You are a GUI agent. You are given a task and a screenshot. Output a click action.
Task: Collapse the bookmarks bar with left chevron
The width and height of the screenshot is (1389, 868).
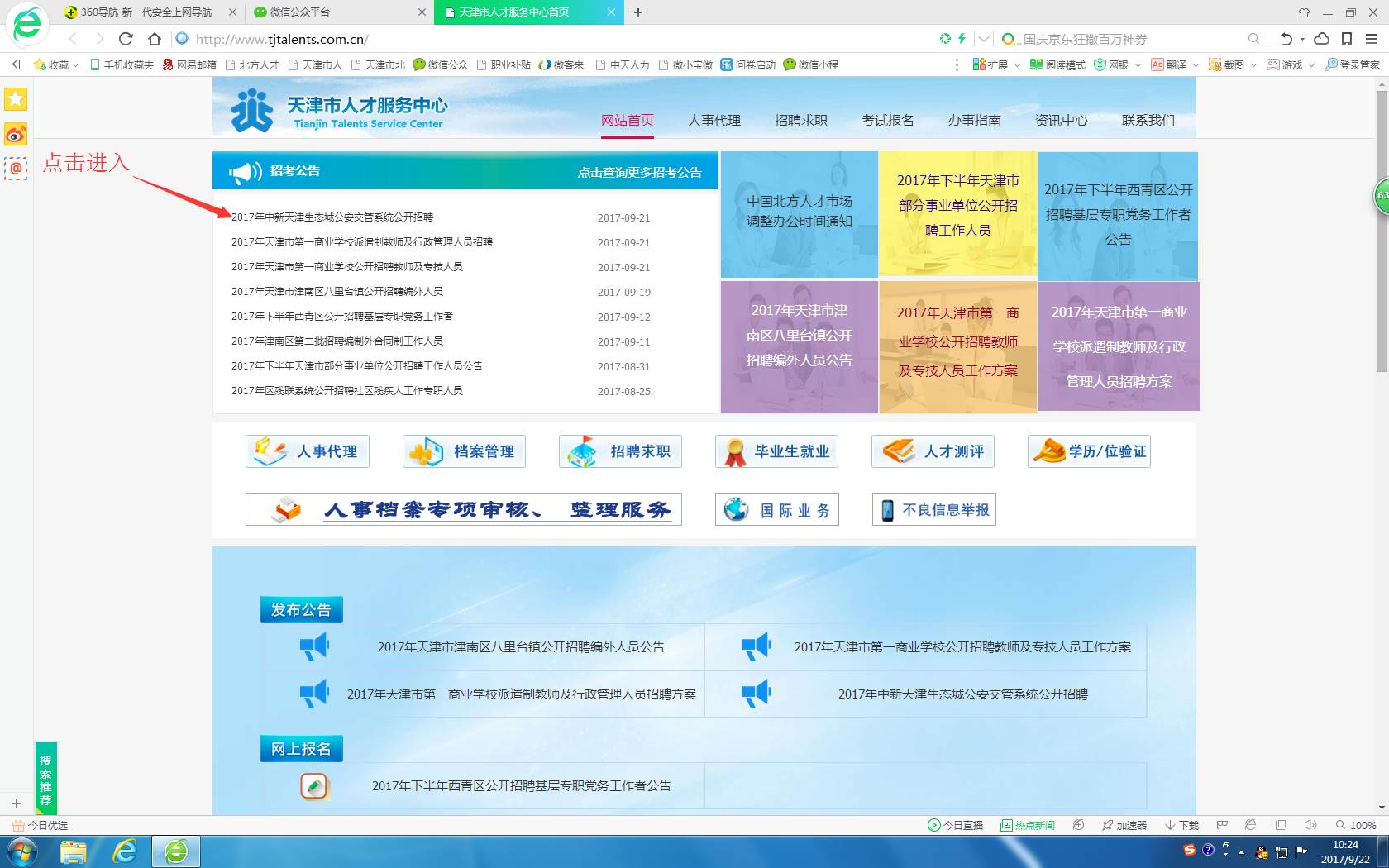coord(16,64)
